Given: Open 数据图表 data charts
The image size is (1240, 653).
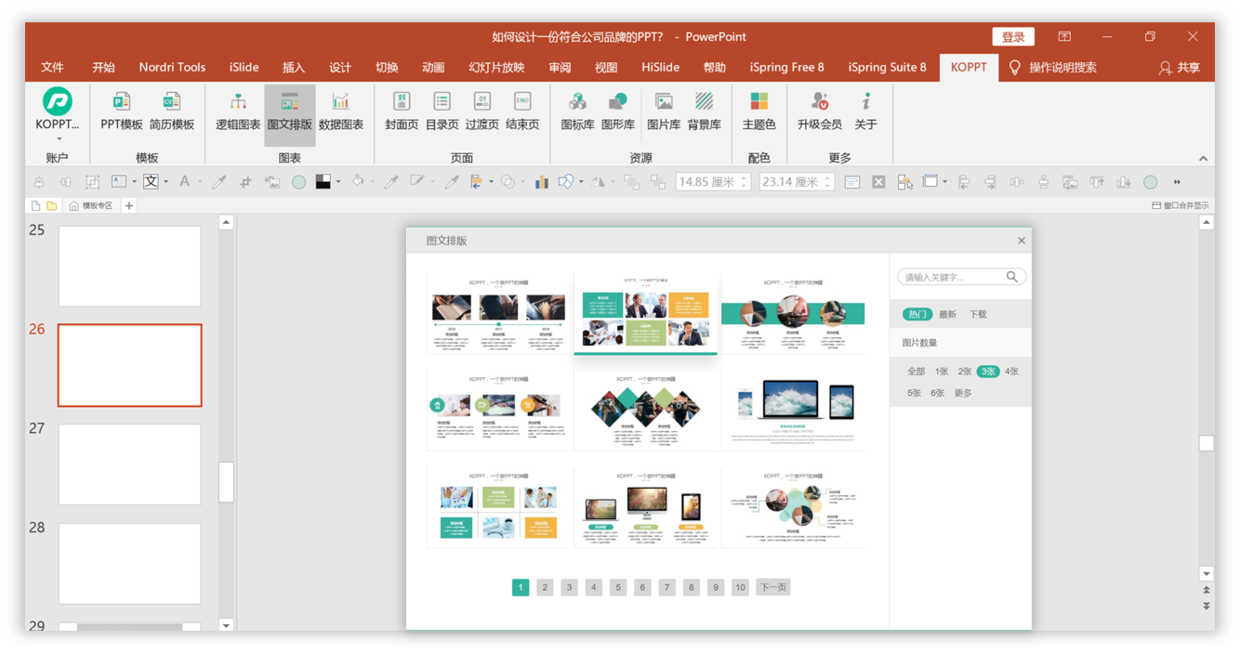Looking at the screenshot, I should 341,110.
